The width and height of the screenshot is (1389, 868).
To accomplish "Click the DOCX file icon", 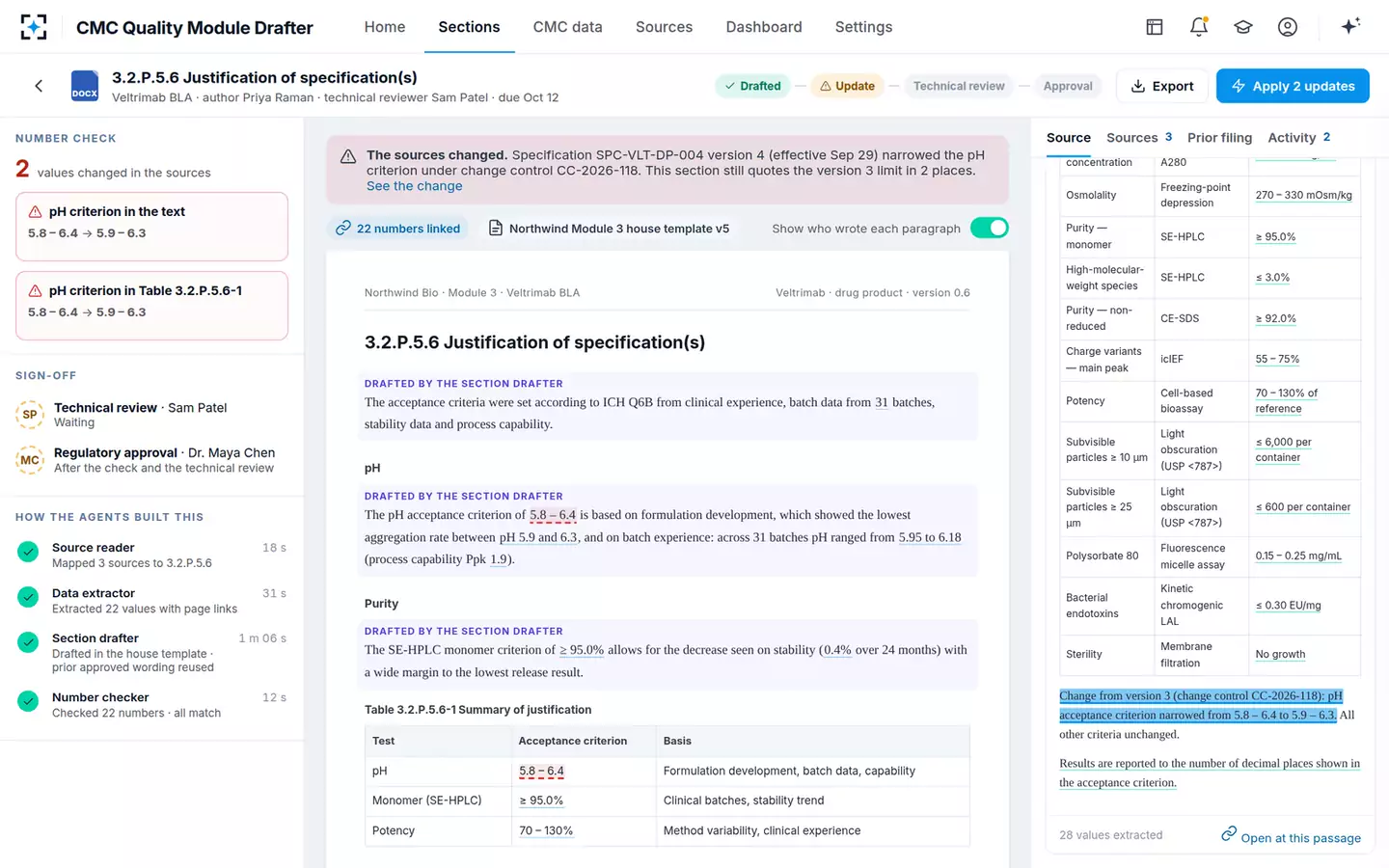I will coord(85,86).
